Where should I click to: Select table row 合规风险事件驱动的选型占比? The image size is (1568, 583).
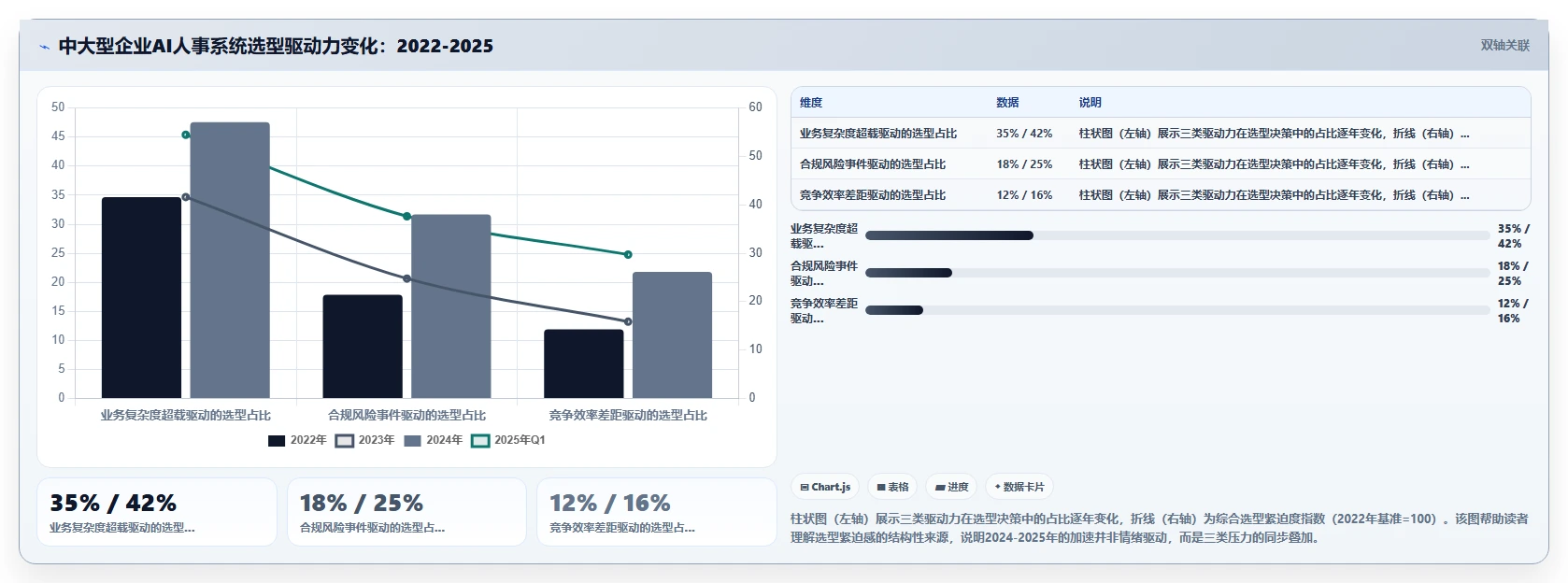tap(1161, 164)
